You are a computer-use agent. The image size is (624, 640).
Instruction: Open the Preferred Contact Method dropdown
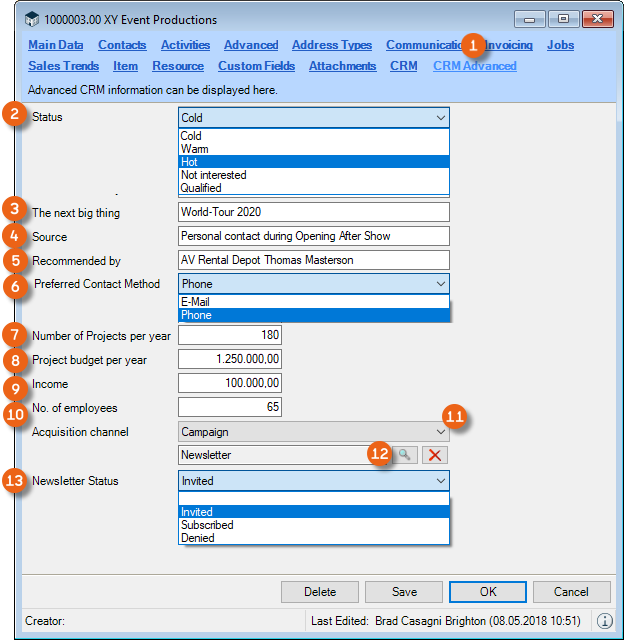tap(441, 284)
